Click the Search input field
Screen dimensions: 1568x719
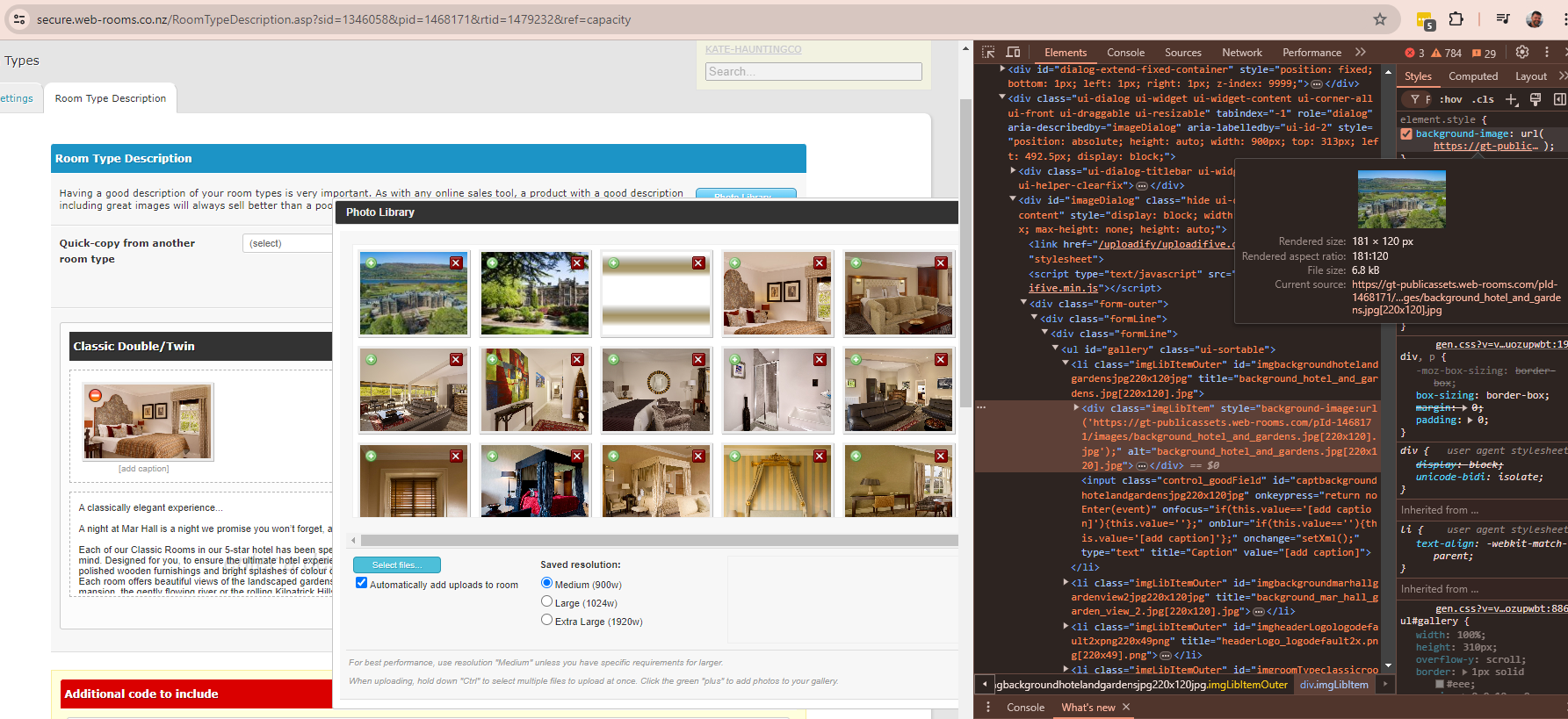813,72
